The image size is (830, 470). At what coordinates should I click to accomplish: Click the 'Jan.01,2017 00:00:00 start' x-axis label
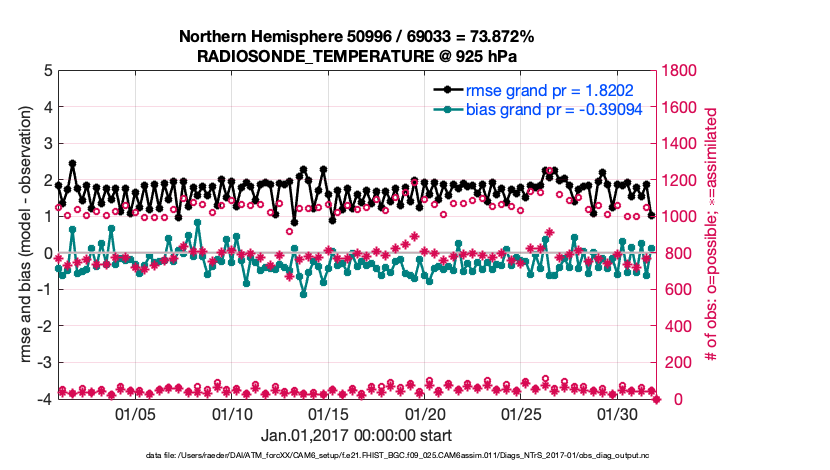[356, 436]
